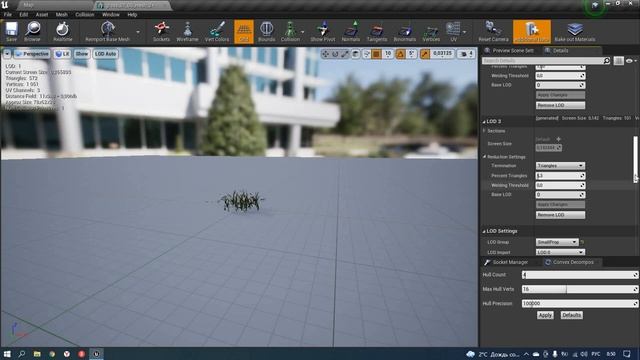The height and width of the screenshot is (360, 640).
Task: Open File Explorer from taskbar
Action: pyautogui.click(x=37, y=354)
